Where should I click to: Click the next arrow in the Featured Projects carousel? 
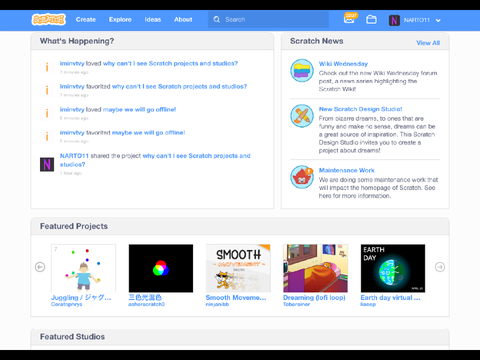click(440, 267)
